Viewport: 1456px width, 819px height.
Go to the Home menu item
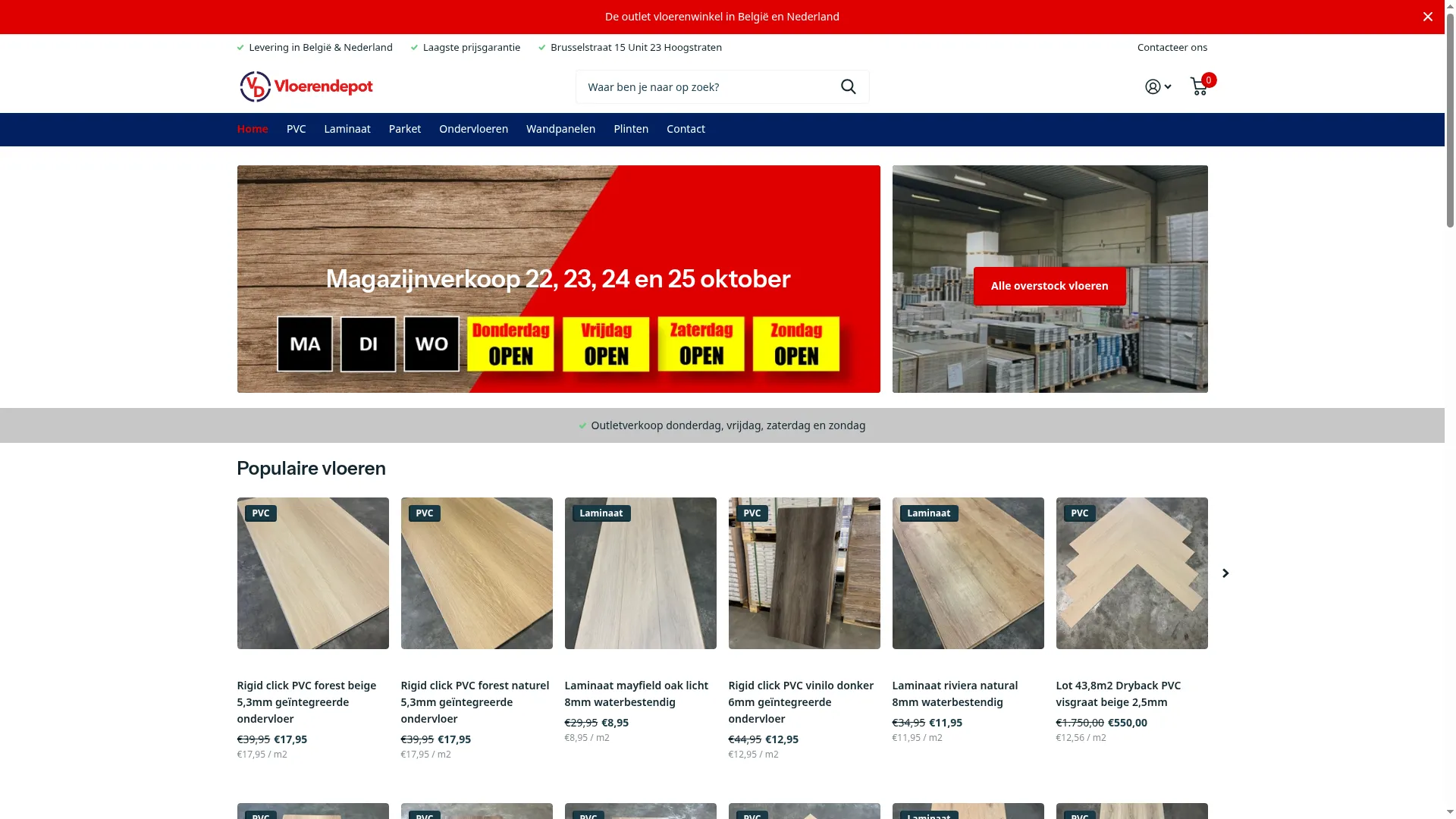[253, 129]
